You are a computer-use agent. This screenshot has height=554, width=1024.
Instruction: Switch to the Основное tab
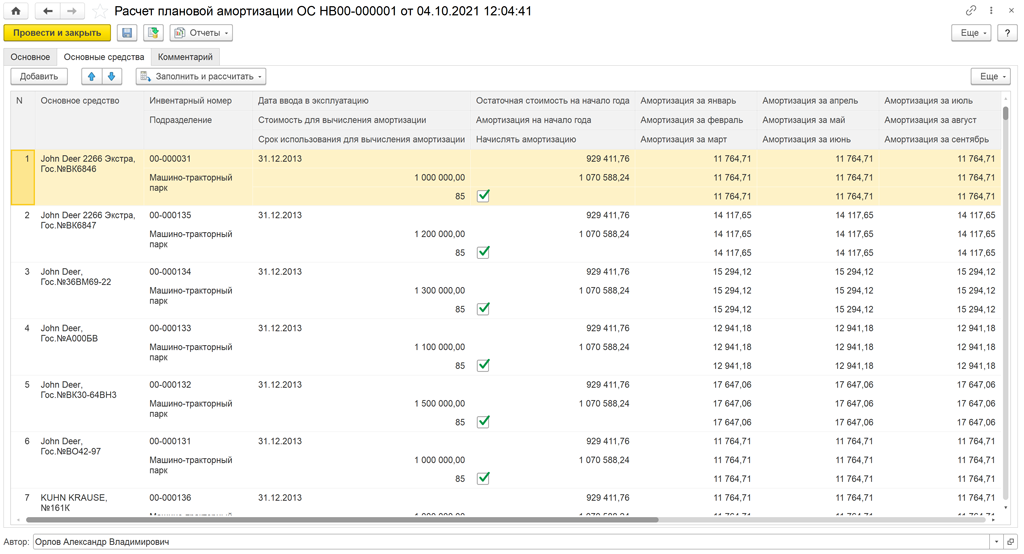pos(30,57)
